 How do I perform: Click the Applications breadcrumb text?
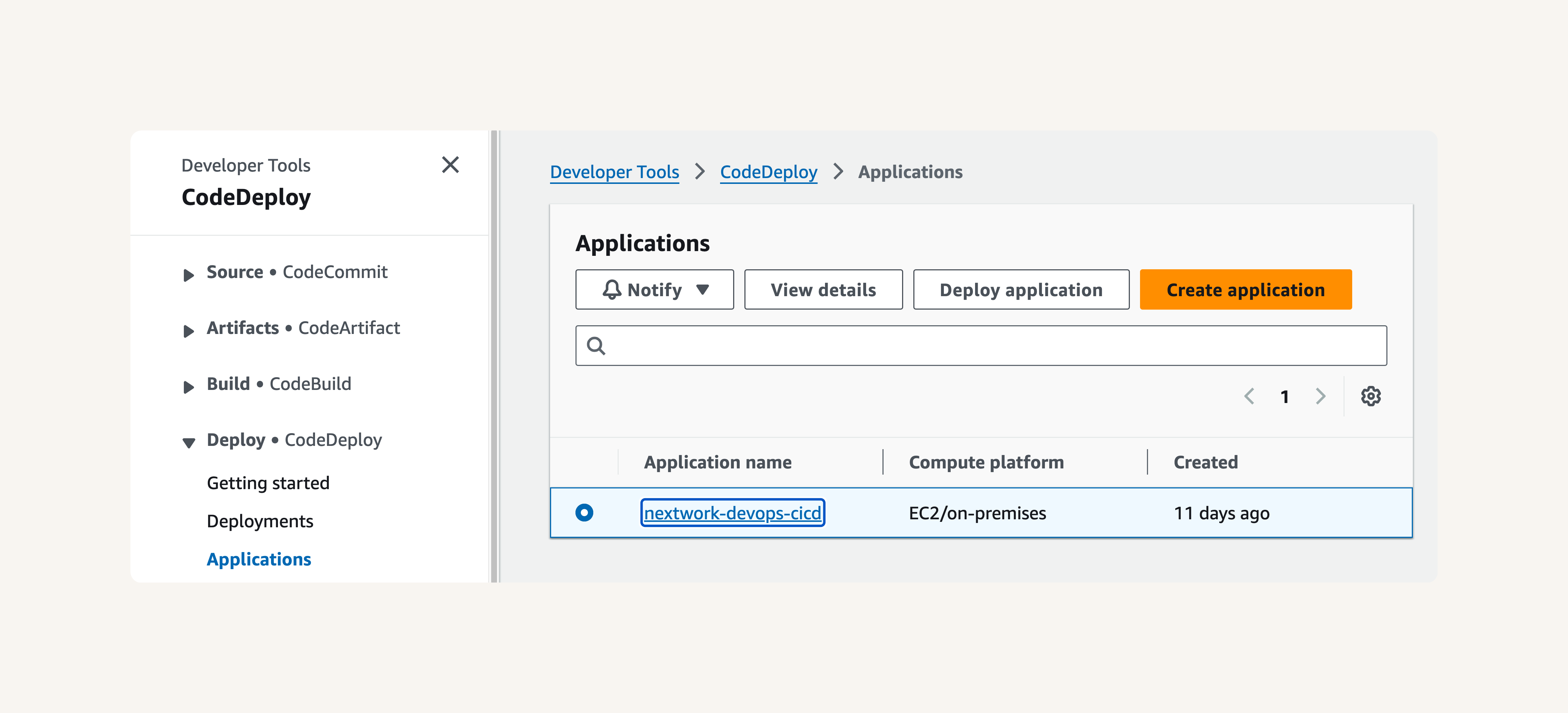tap(910, 172)
